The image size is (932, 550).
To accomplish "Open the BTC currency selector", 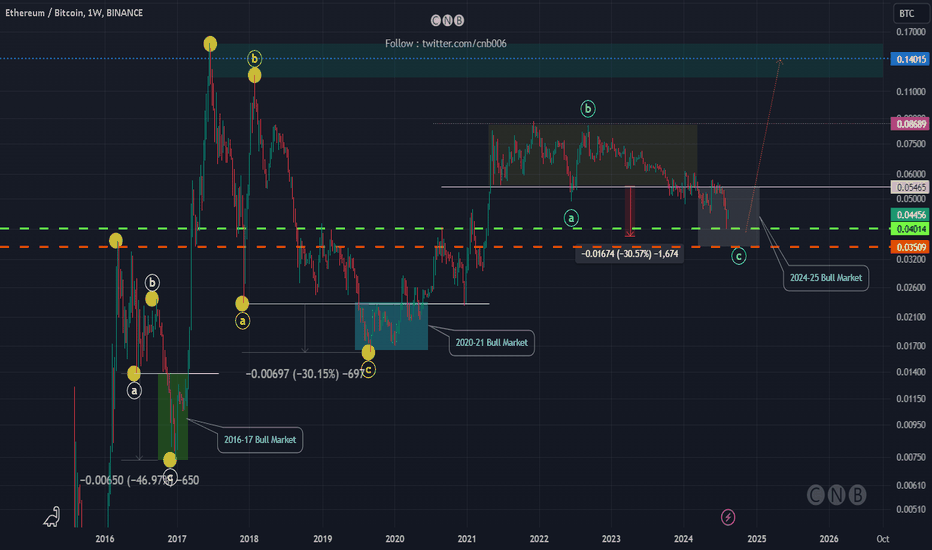I will click(x=911, y=13).
